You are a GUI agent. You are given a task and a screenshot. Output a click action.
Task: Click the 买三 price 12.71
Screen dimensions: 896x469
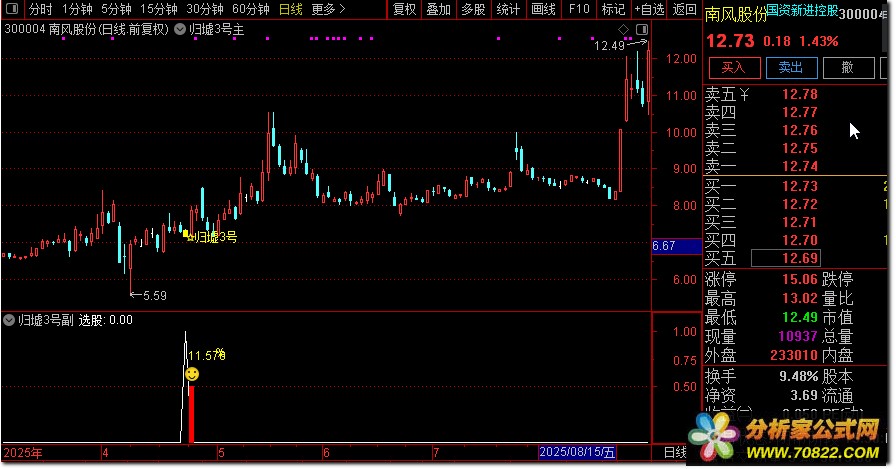pyautogui.click(x=800, y=222)
